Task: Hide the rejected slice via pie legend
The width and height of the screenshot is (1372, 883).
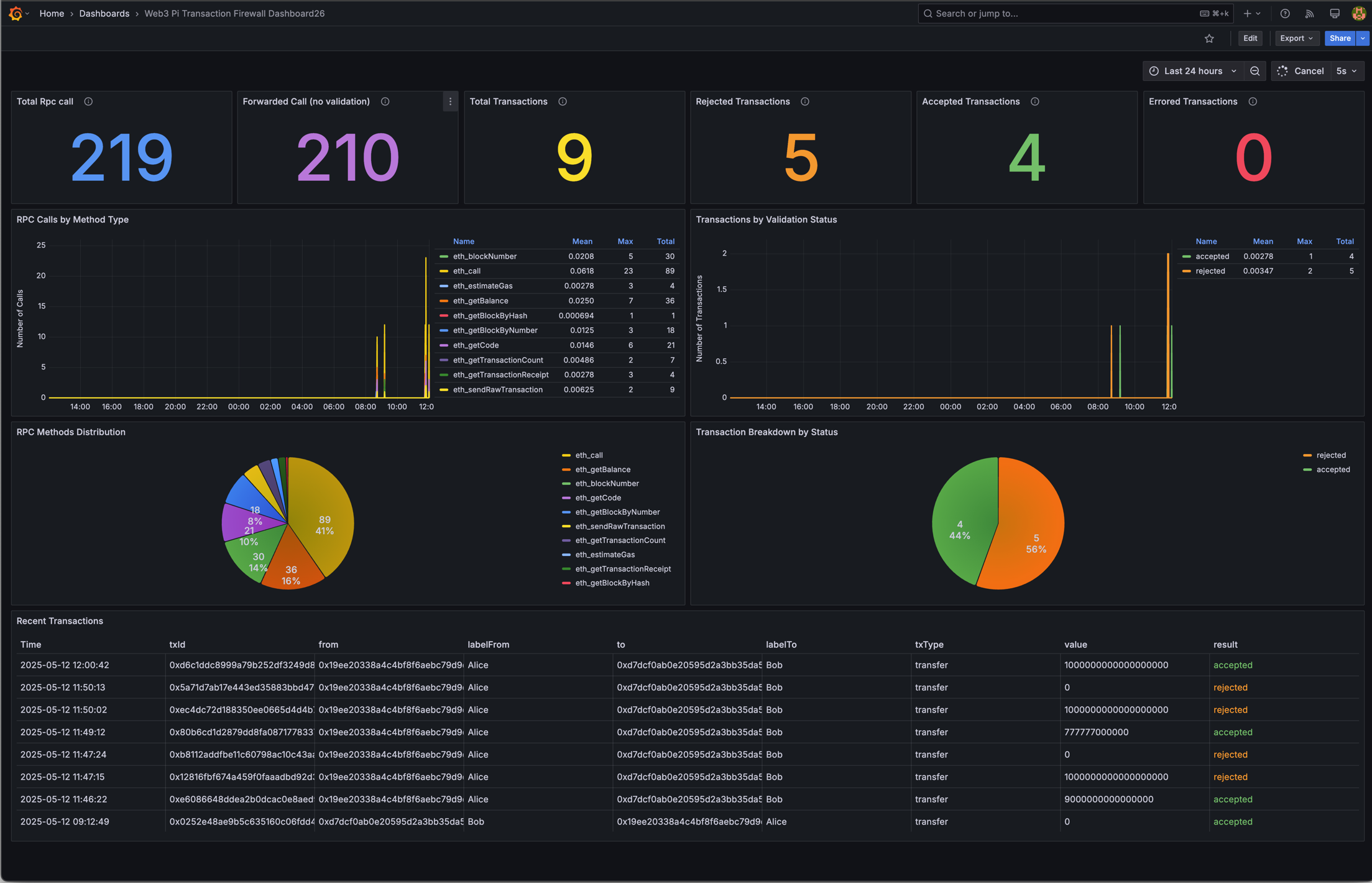Action: coord(1330,455)
